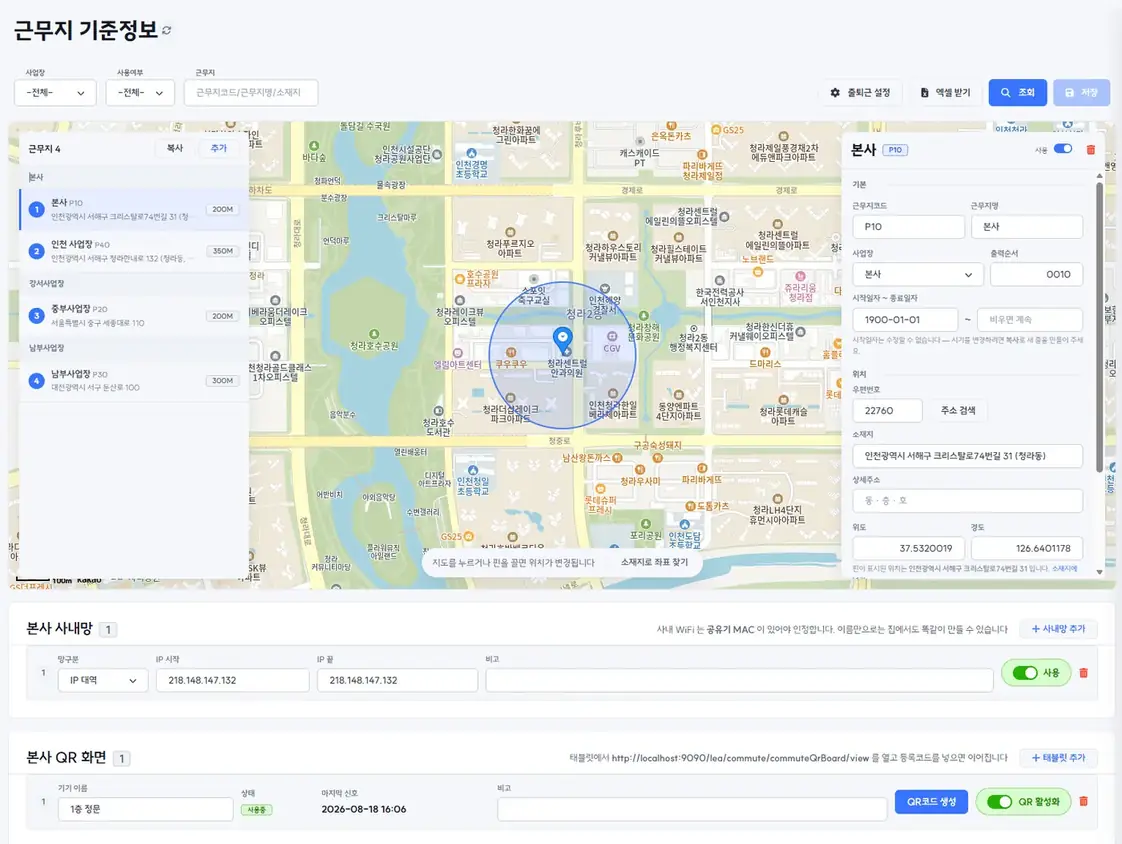Click the scroll-down arrow of the 본사 detail panel
This screenshot has width=1122, height=844.
point(1099,571)
